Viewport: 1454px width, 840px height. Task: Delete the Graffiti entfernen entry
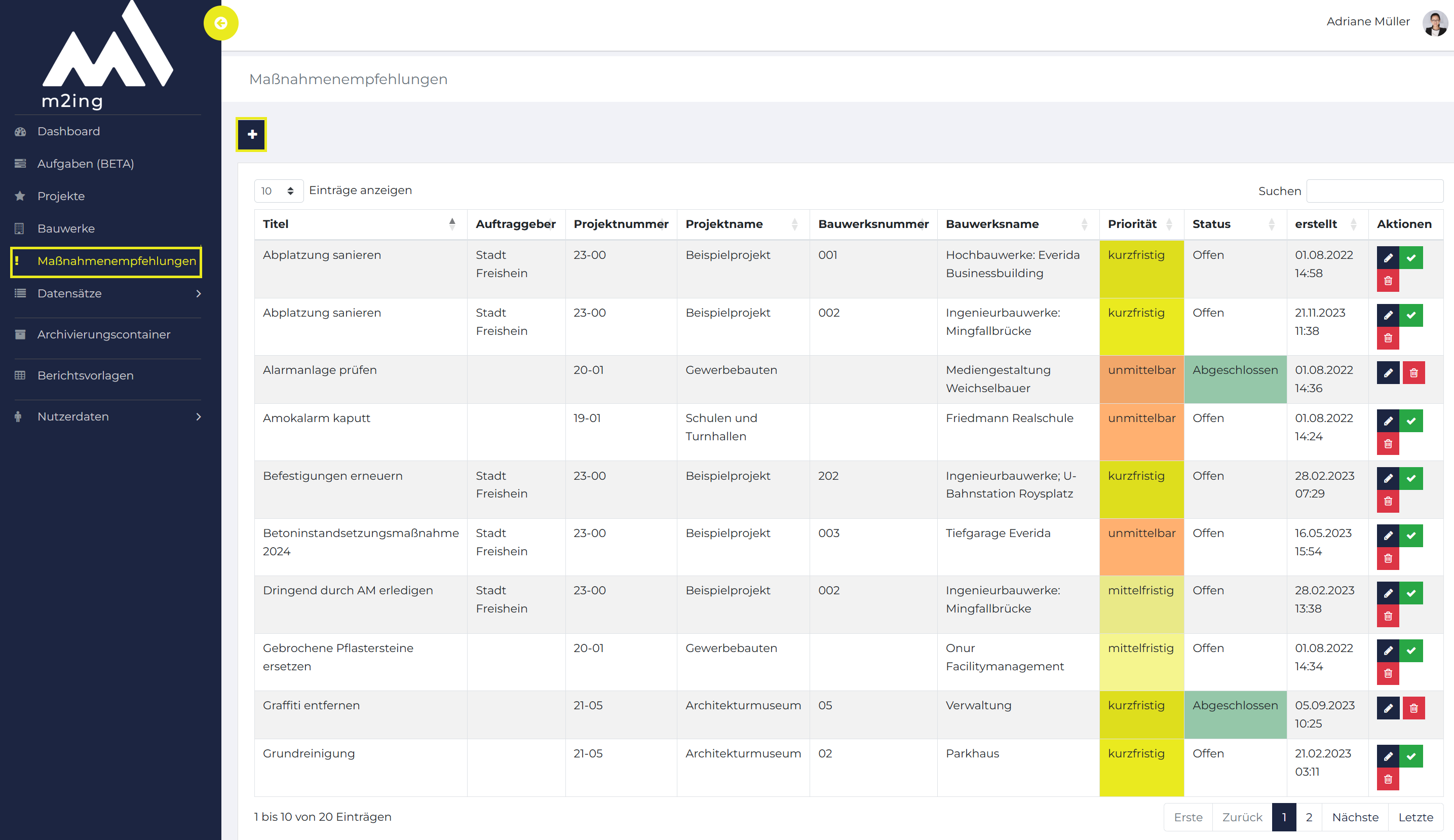point(1413,708)
